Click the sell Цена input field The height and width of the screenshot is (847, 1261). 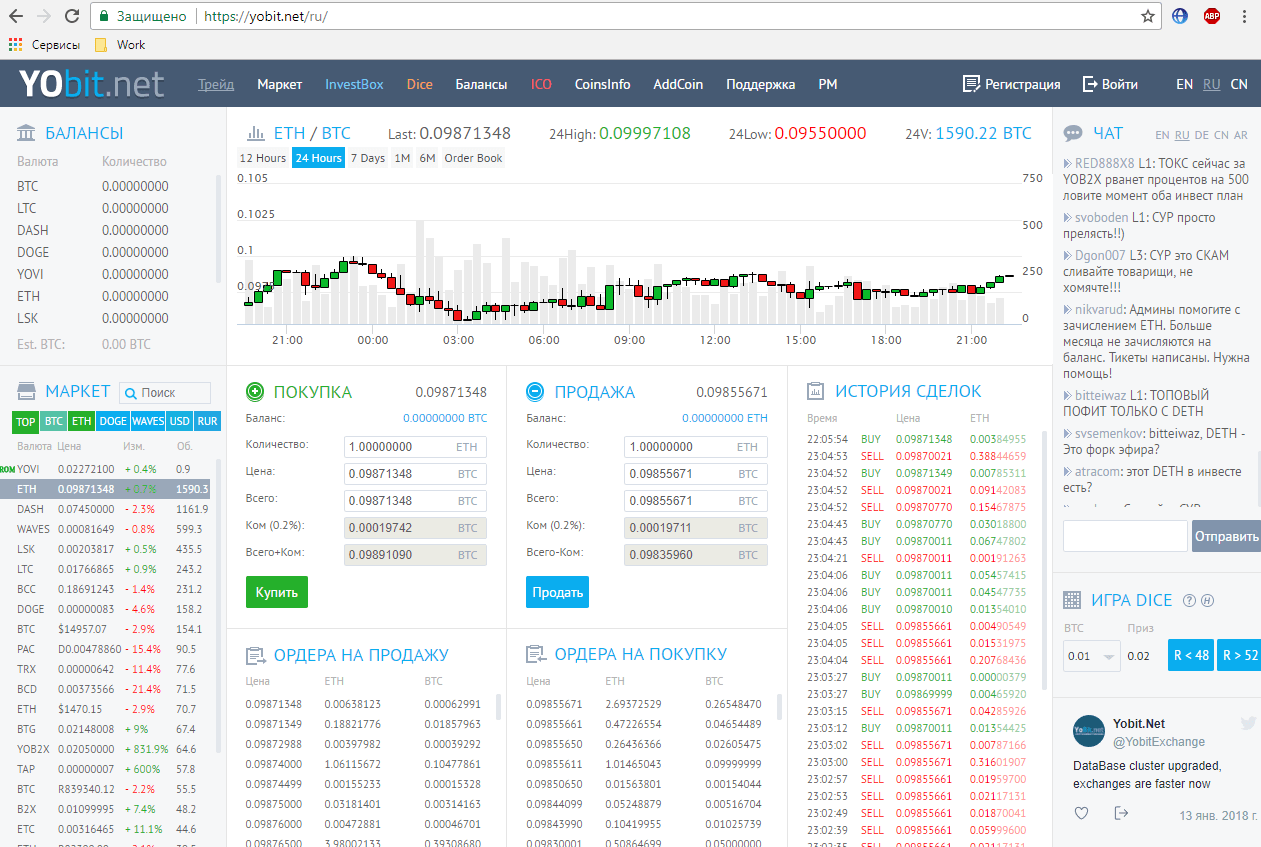click(696, 473)
